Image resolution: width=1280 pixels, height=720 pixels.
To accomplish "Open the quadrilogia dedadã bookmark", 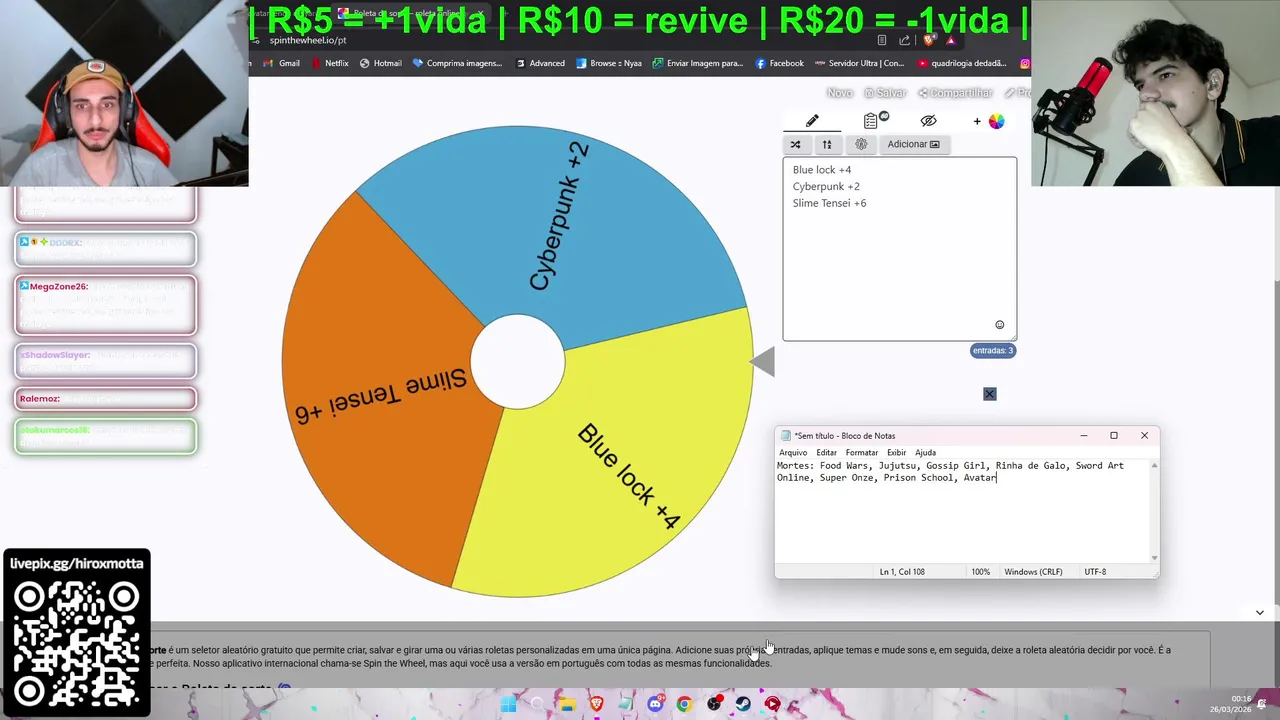I will coord(961,63).
